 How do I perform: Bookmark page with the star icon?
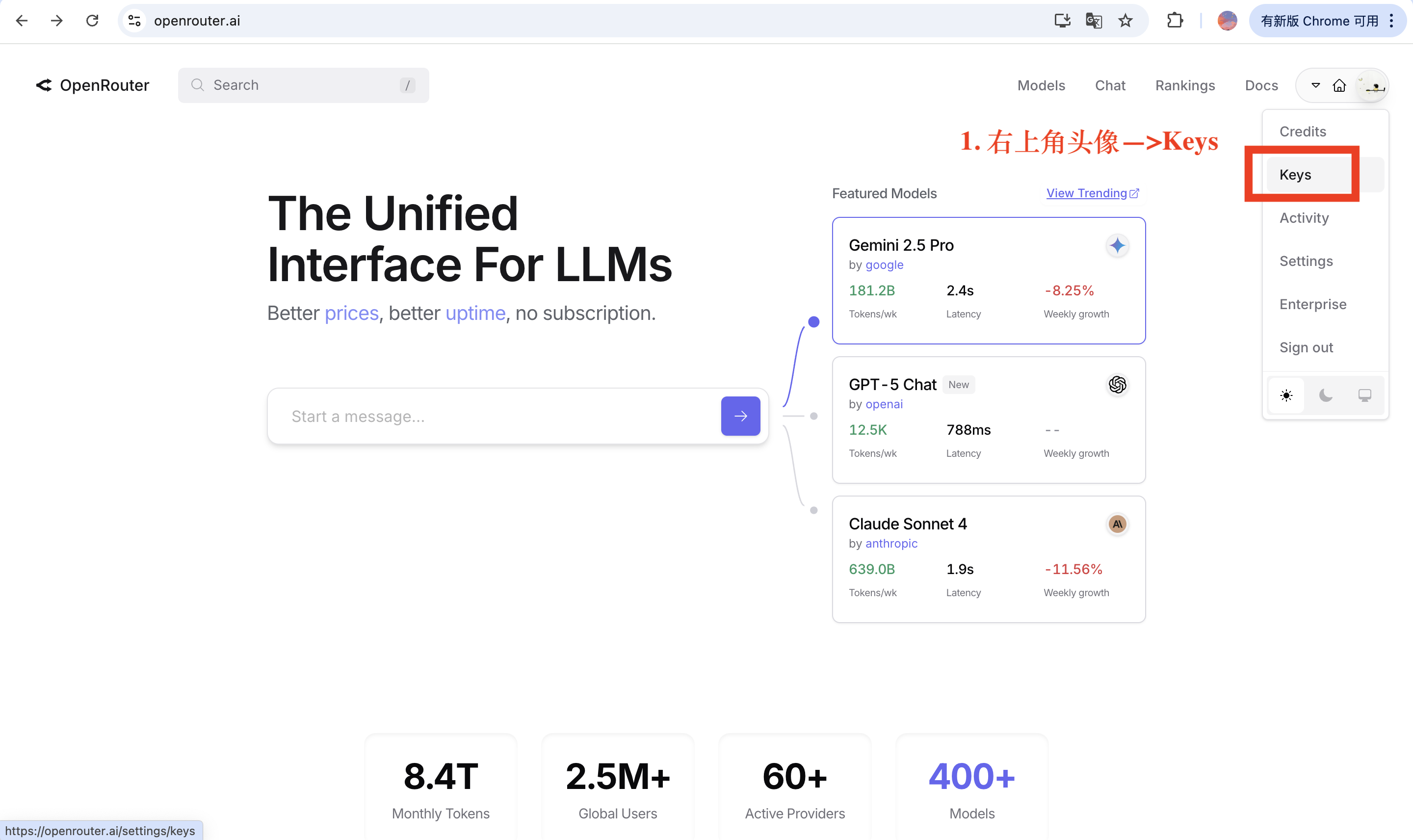pyautogui.click(x=1125, y=21)
